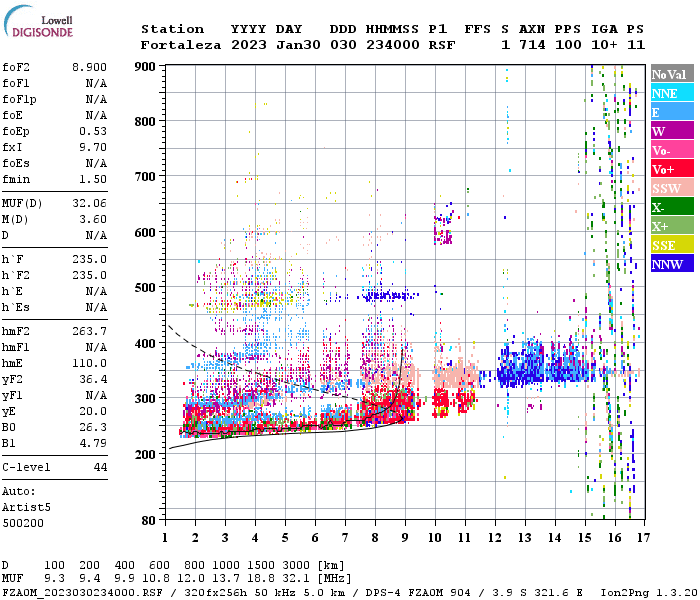Click the 500200 text under Artist5

pos(23,523)
